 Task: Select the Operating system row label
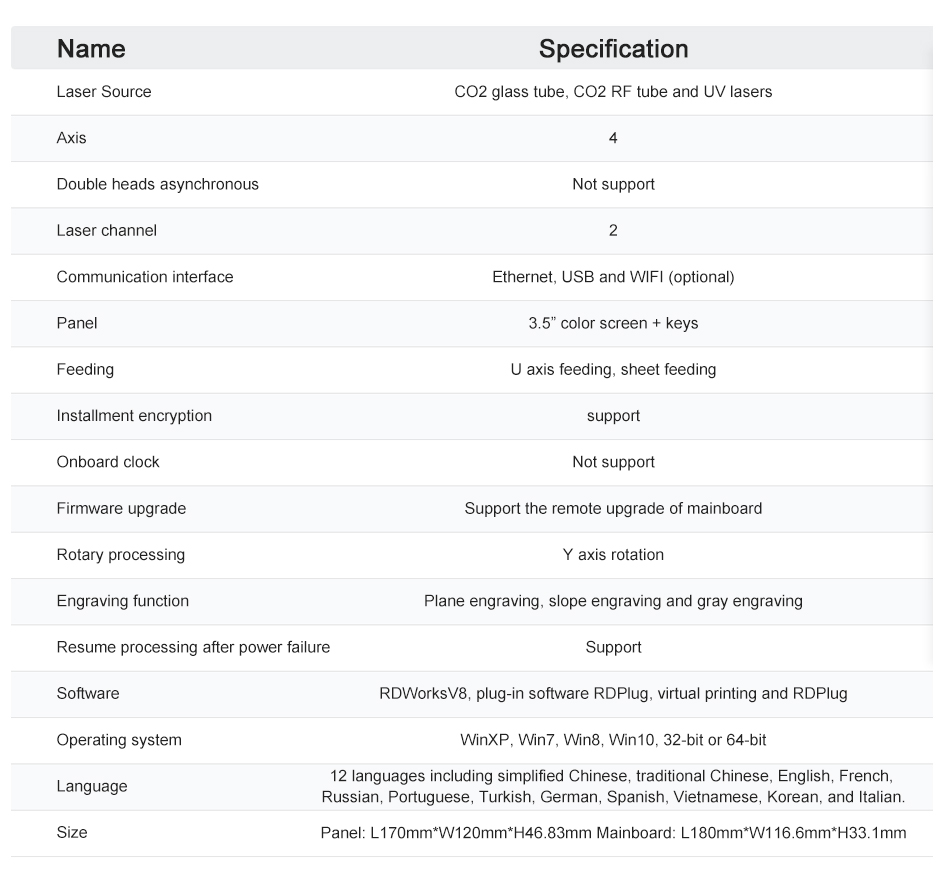[119, 740]
